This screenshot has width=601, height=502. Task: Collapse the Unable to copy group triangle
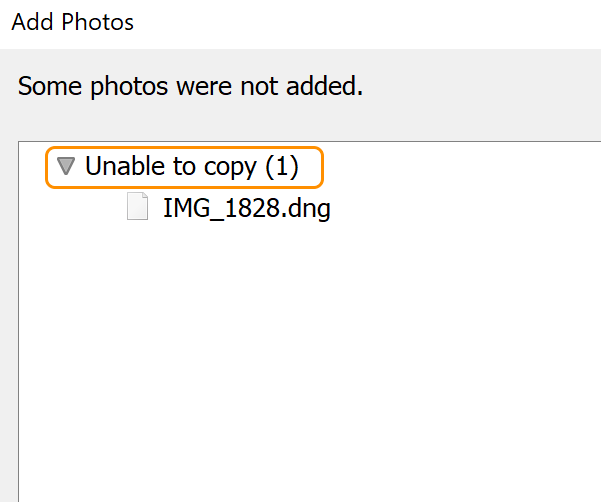click(66, 166)
